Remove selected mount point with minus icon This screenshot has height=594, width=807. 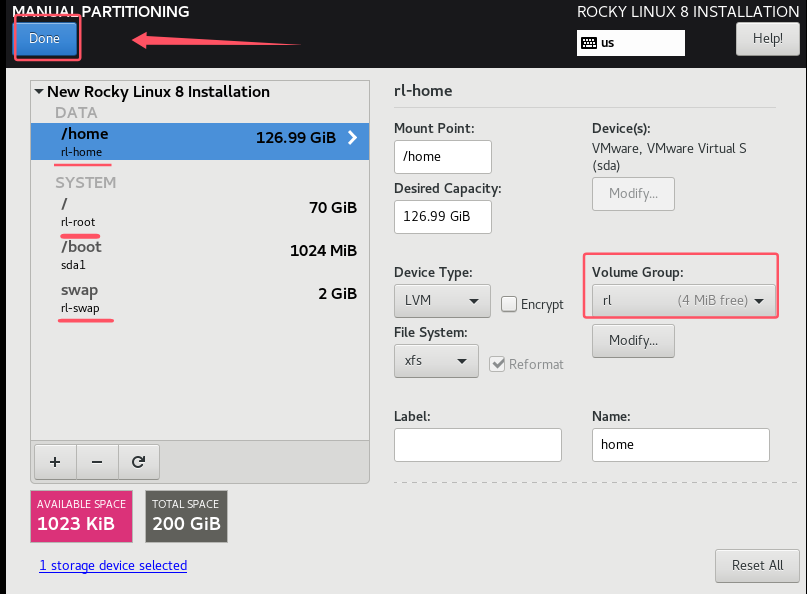[97, 462]
